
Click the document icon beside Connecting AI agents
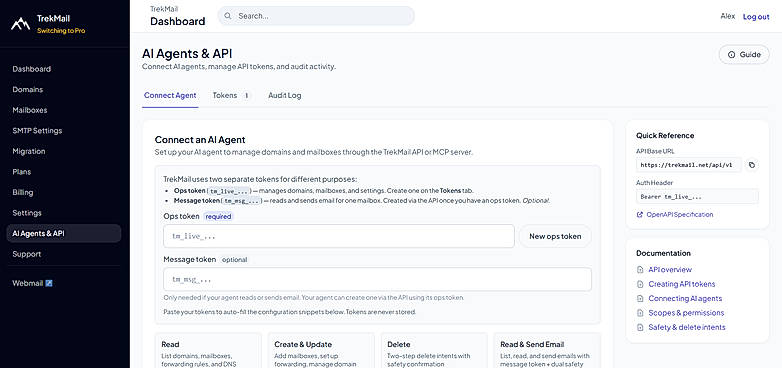640,299
